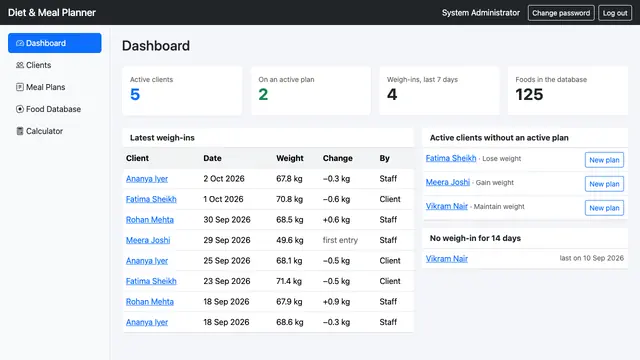Navigate to Food Database
This screenshot has width=640, height=360.
coord(55,109)
